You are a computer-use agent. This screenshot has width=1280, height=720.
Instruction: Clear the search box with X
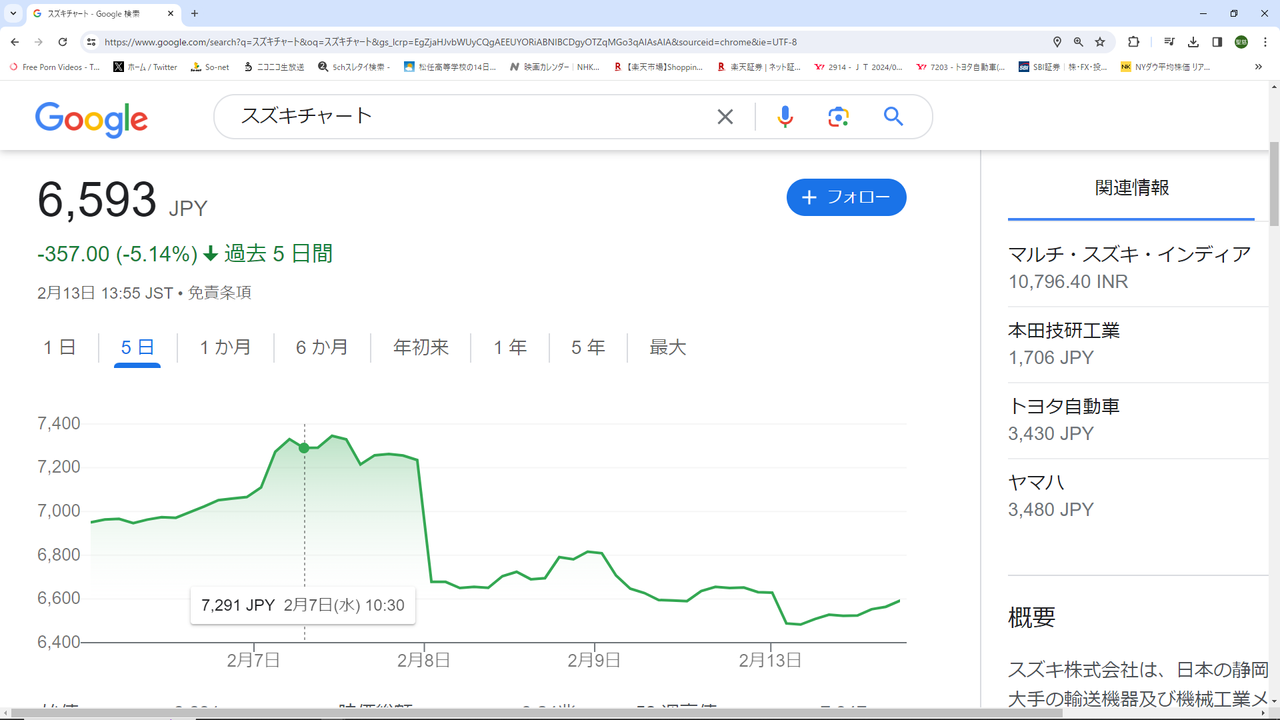point(725,117)
